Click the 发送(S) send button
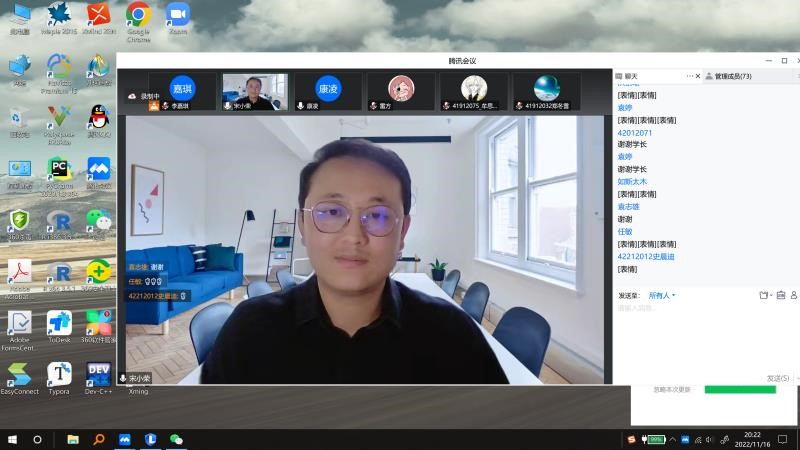Viewport: 800px width, 450px height. 777,378
